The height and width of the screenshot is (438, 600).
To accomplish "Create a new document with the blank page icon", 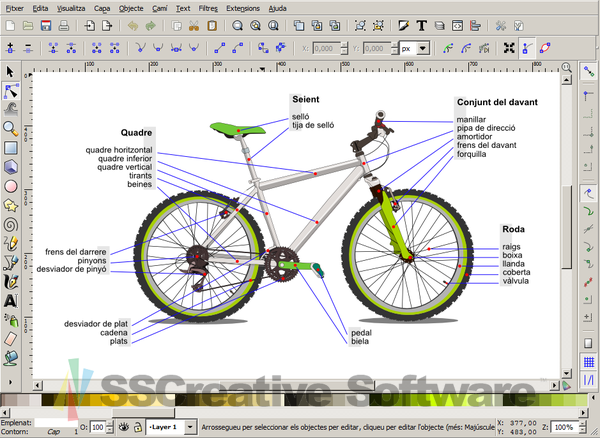I will pos(10,26).
